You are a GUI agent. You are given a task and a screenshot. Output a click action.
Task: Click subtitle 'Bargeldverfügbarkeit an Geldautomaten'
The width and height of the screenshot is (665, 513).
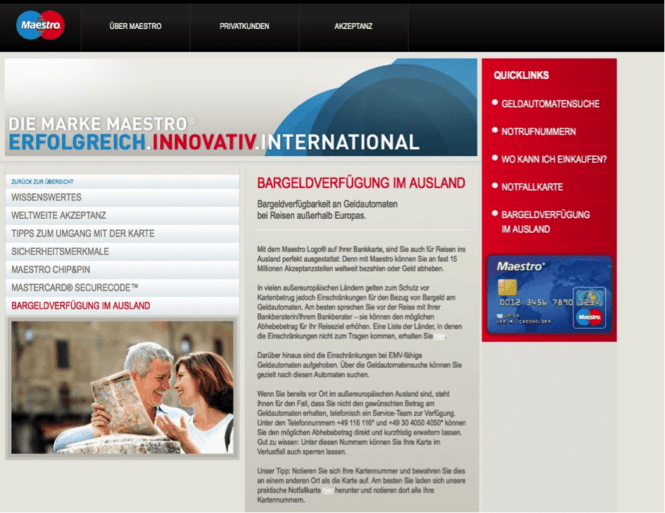(327, 204)
